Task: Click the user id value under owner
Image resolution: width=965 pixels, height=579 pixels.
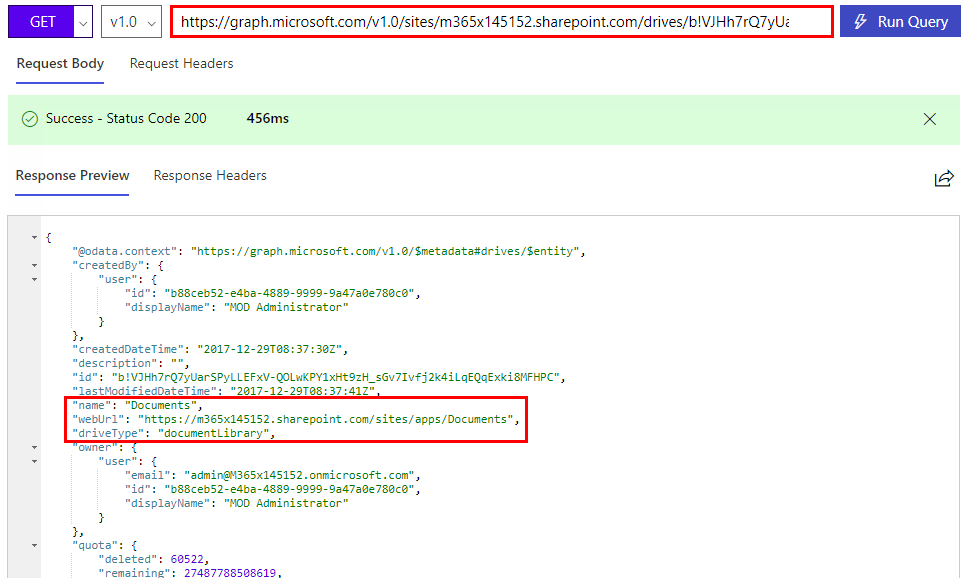Action: click(x=289, y=489)
